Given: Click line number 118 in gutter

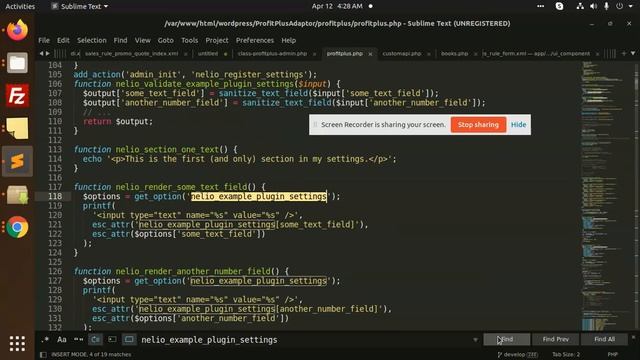Looking at the screenshot, I should pyautogui.click(x=55, y=196).
